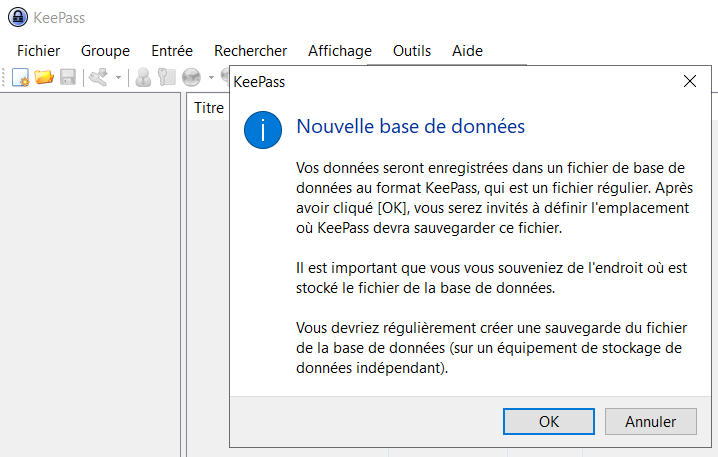Image resolution: width=718 pixels, height=457 pixels.
Task: Open the Affichage menu
Action: click(x=339, y=51)
